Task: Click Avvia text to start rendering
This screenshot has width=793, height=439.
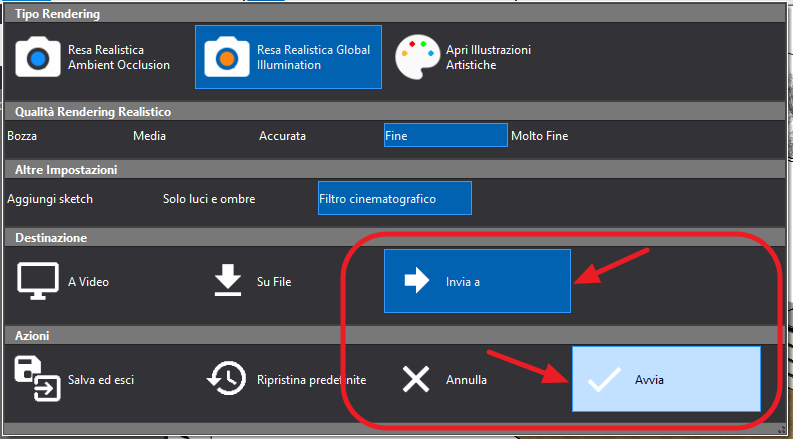Action: pyautogui.click(x=649, y=380)
